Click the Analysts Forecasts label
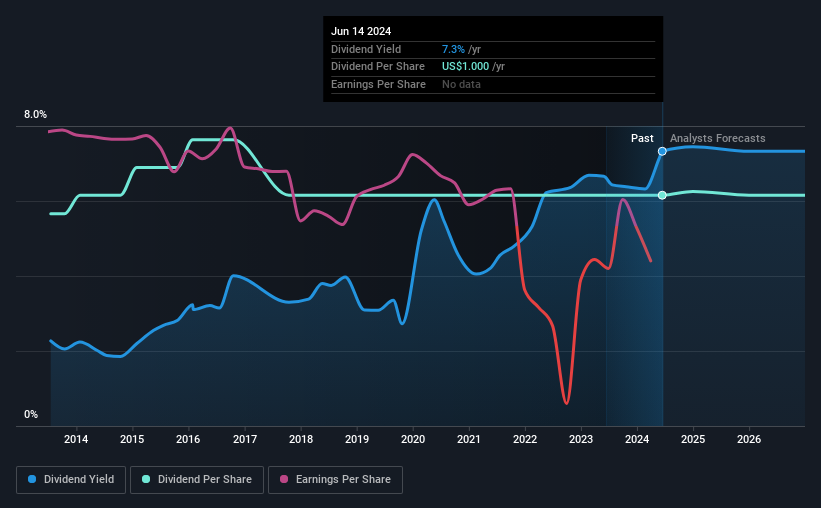Screen dimensions: 821x508 (717, 138)
